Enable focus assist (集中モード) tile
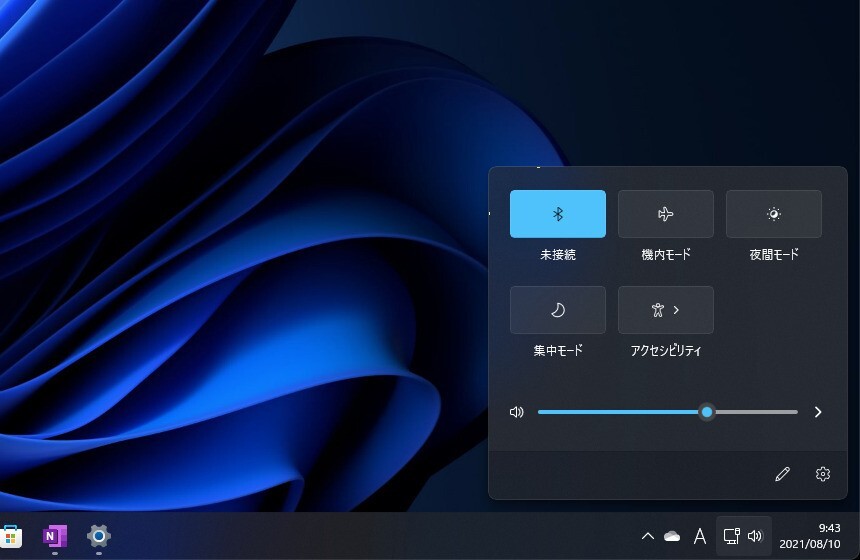860x560 pixels. (558, 310)
